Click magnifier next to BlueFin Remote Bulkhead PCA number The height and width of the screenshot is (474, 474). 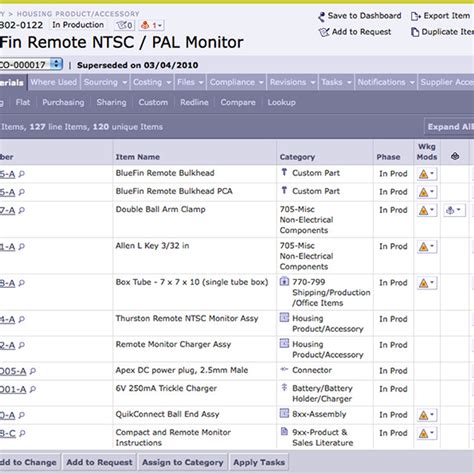(x=22, y=192)
